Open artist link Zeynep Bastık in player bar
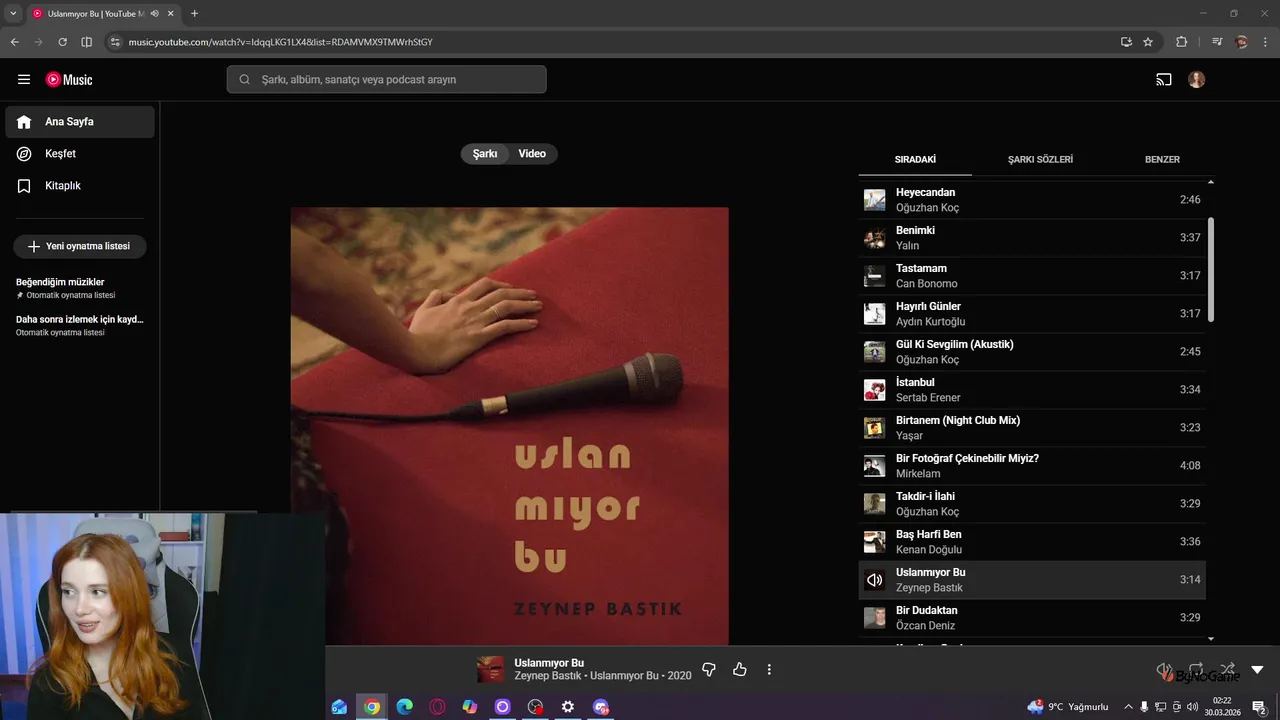This screenshot has height=720, width=1280. click(546, 676)
